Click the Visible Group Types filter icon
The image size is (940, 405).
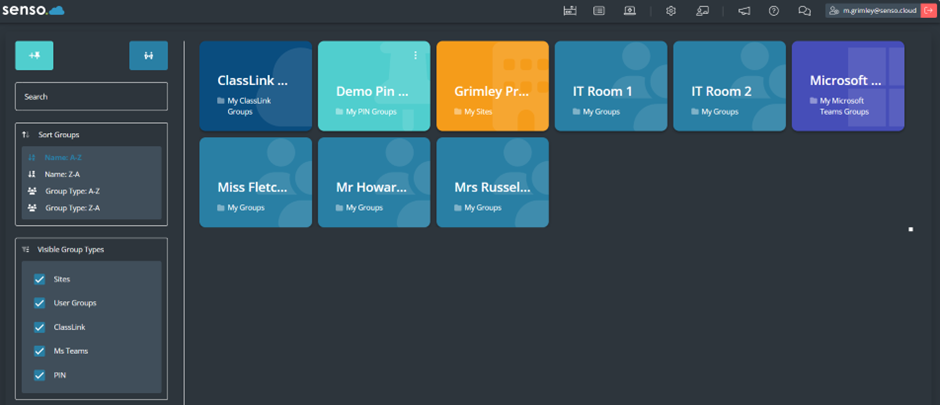25,249
